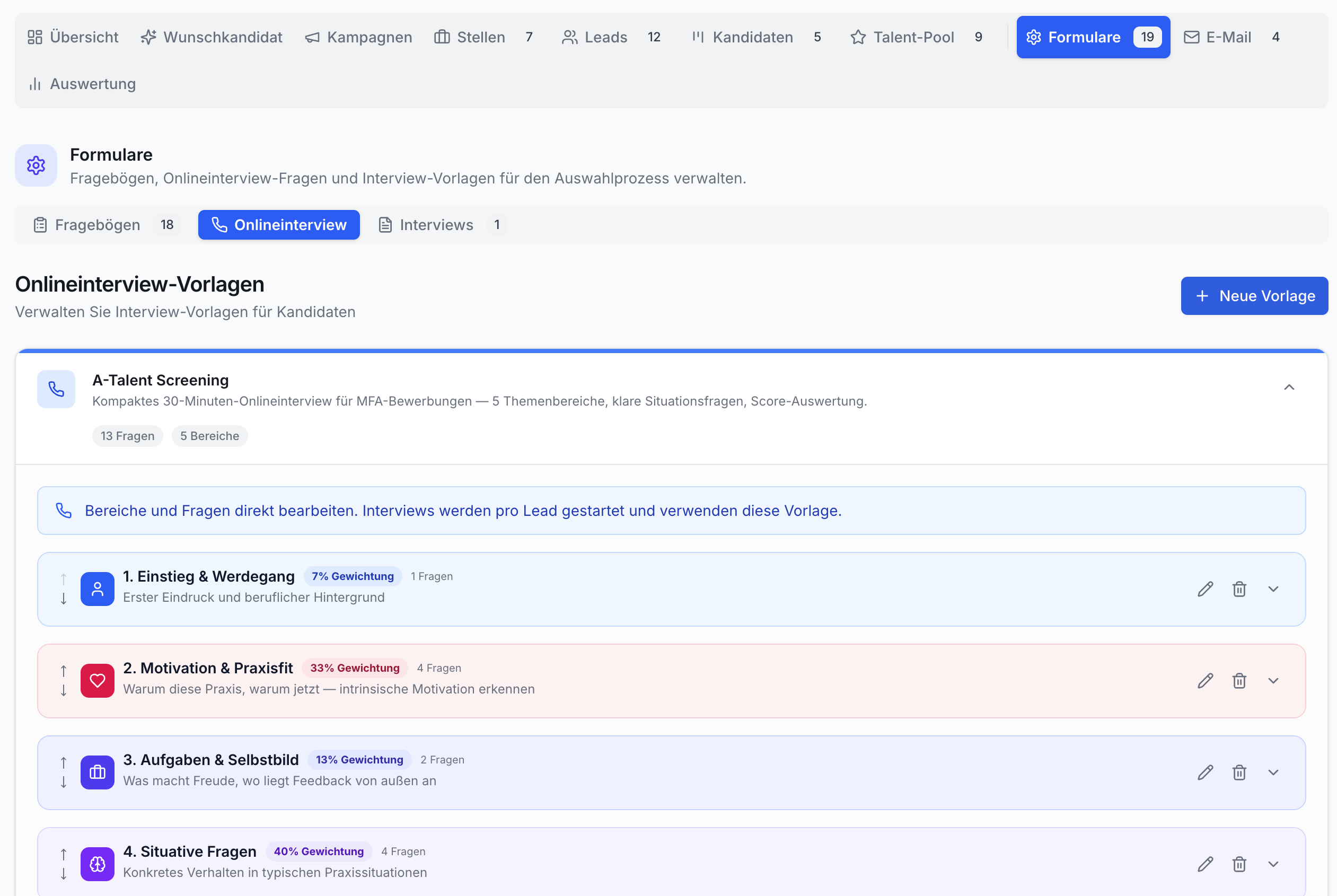Edit the Motivation & Praxisfit section
Screen dimensions: 1337x896
(1205, 681)
